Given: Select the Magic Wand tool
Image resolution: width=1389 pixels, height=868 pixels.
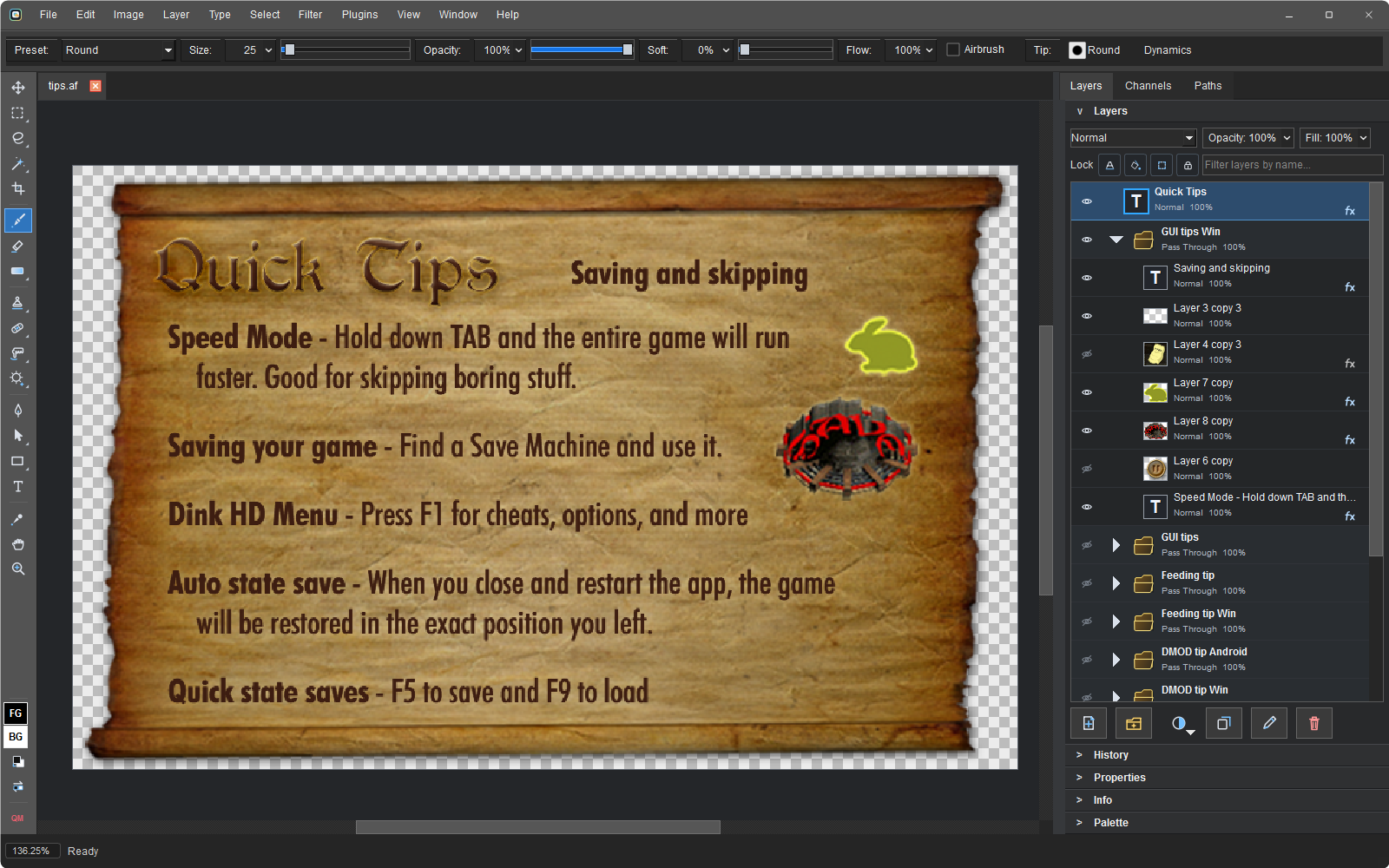Looking at the screenshot, I should [17, 163].
